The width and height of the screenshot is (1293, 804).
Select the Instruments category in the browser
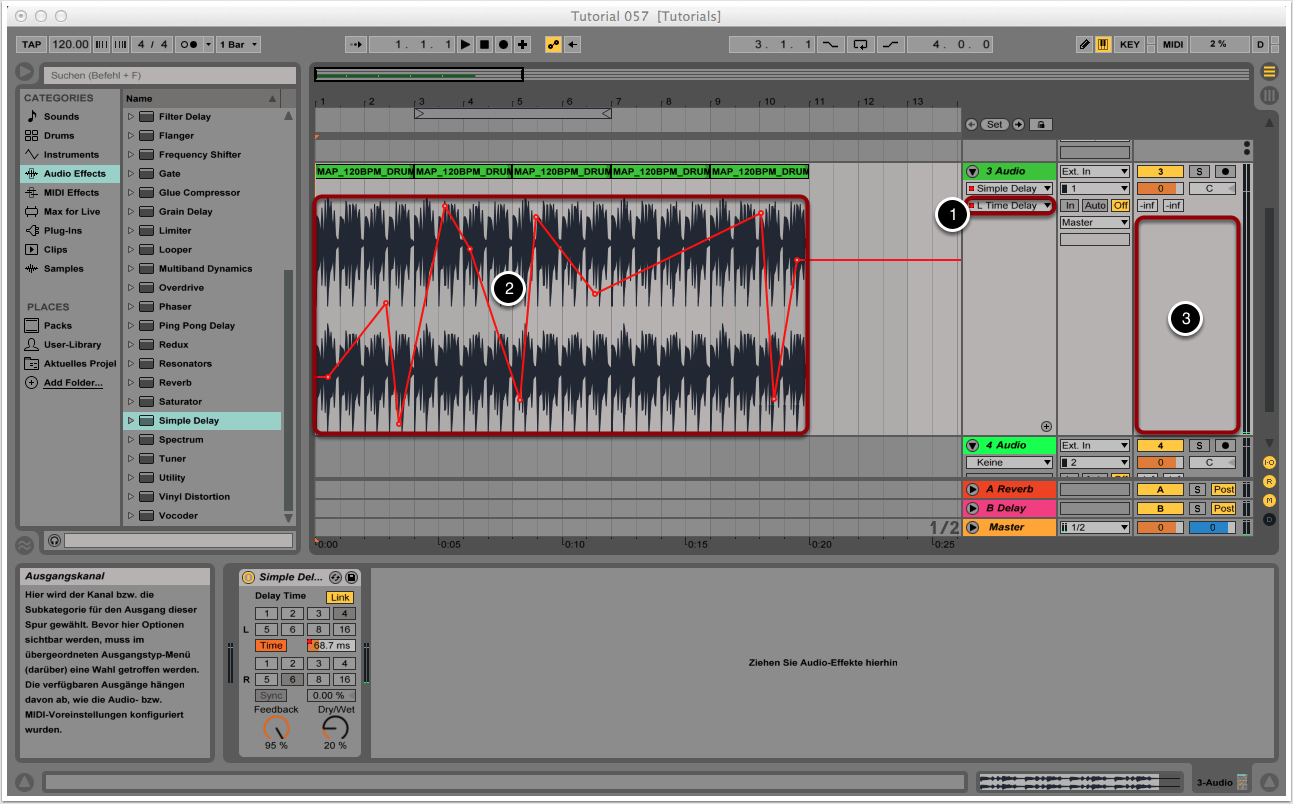click(x=70, y=155)
